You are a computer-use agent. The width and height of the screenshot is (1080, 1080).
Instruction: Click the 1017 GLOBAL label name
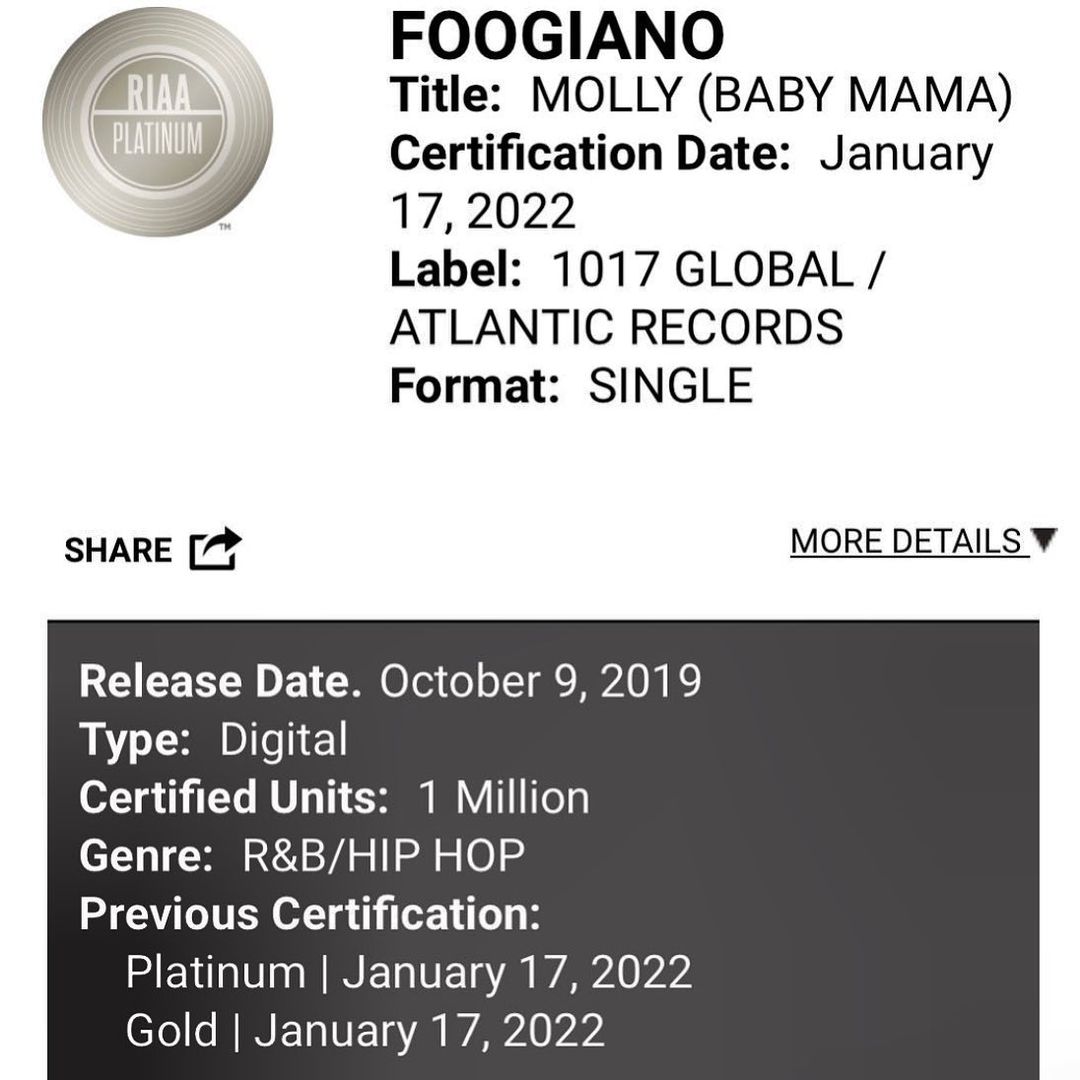tap(702, 271)
